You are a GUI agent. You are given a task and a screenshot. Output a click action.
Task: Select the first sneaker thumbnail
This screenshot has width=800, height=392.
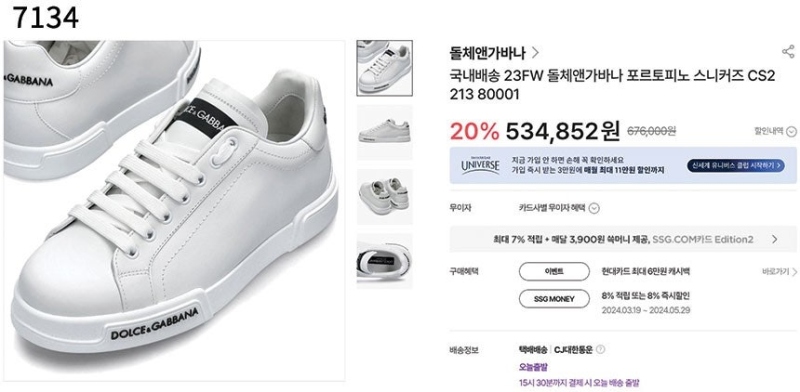pos(384,68)
